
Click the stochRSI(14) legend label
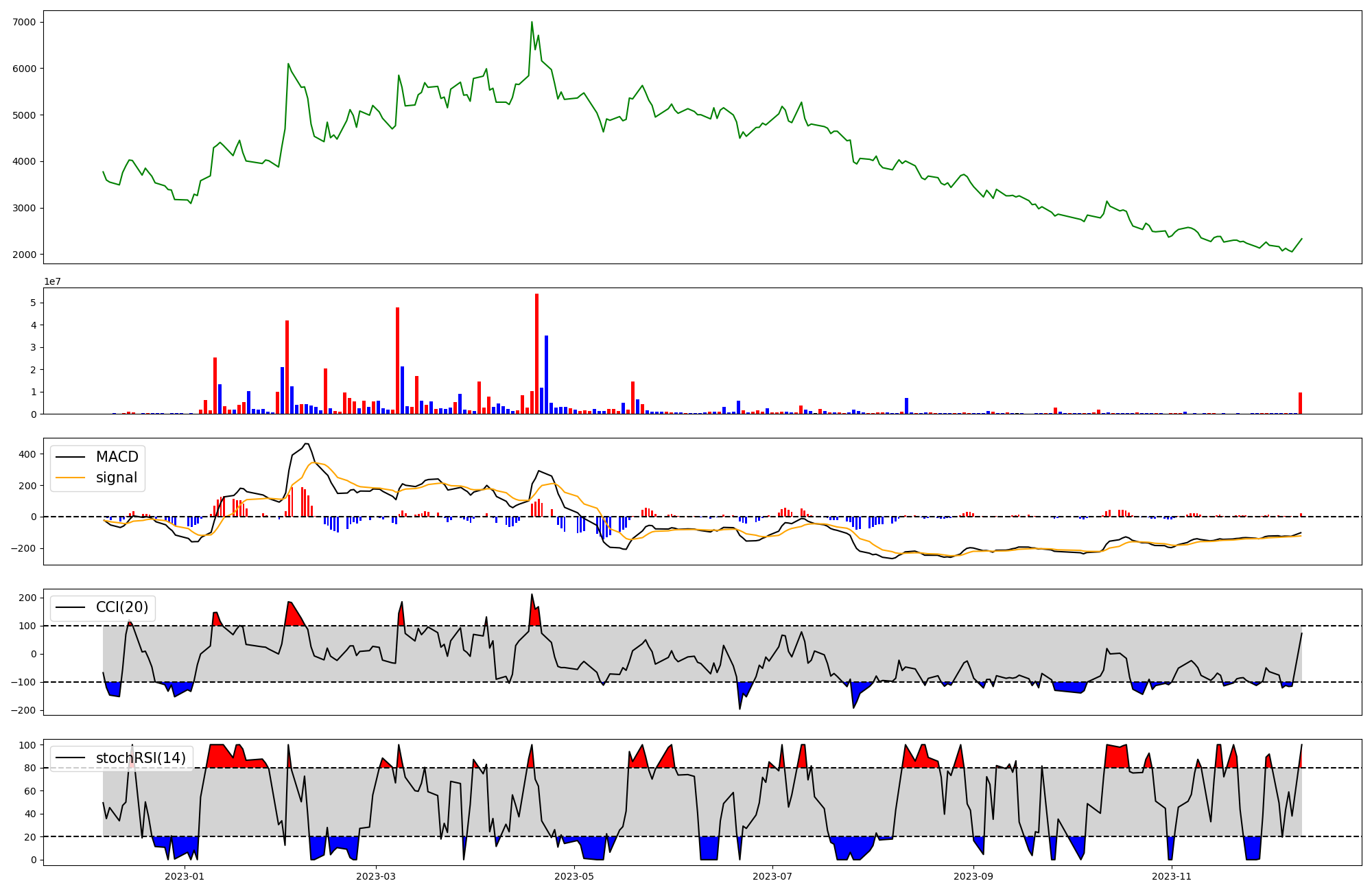[x=141, y=758]
